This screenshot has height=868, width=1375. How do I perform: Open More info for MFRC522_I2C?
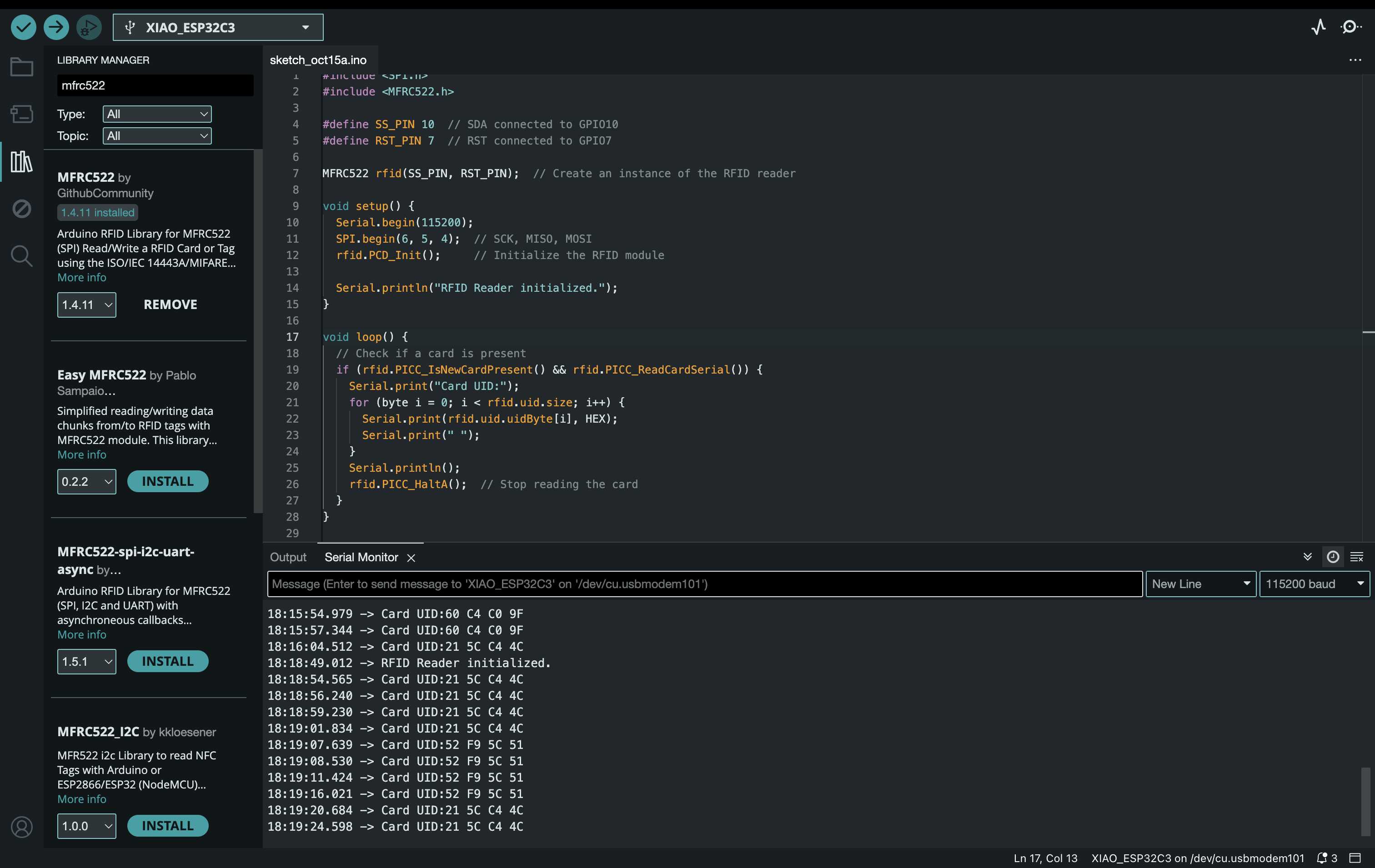[82, 799]
